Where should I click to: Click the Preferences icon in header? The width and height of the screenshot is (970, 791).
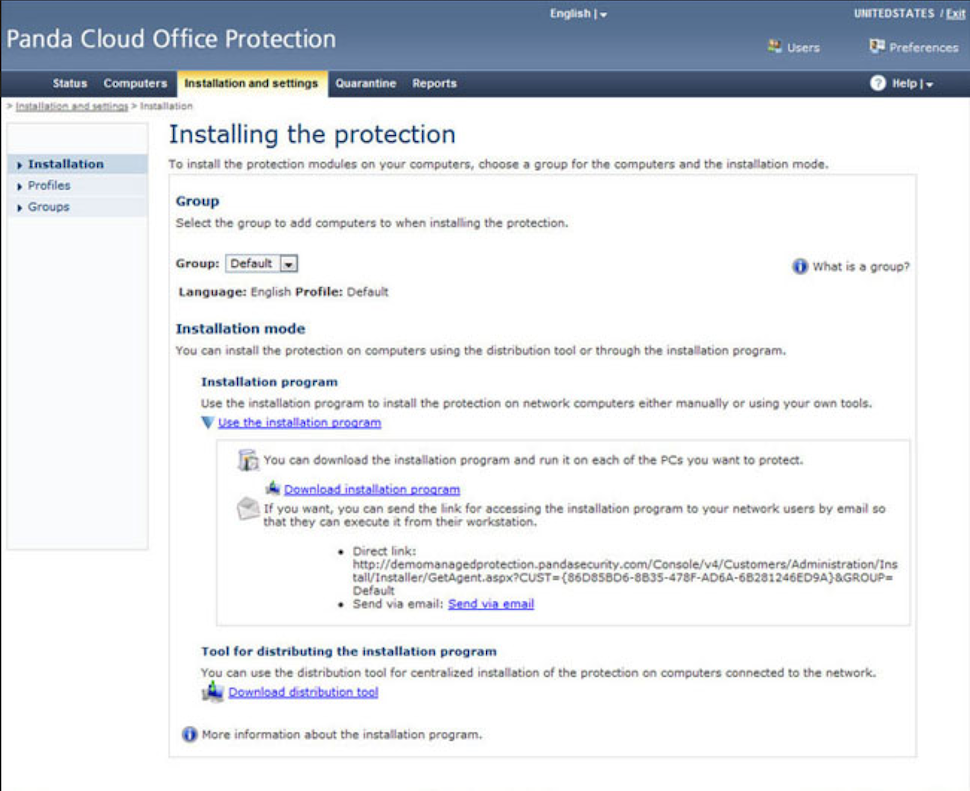pos(877,46)
